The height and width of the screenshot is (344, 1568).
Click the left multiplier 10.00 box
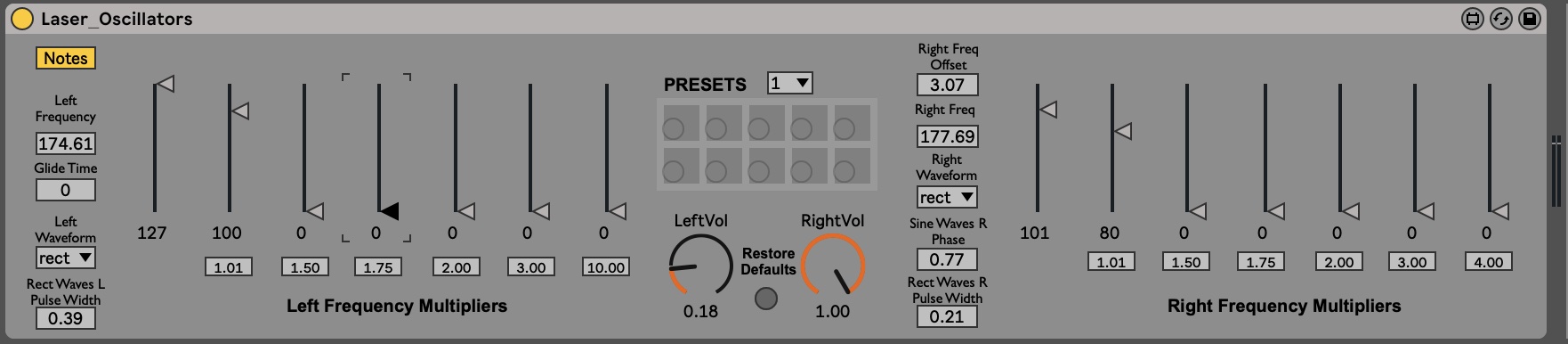[606, 266]
